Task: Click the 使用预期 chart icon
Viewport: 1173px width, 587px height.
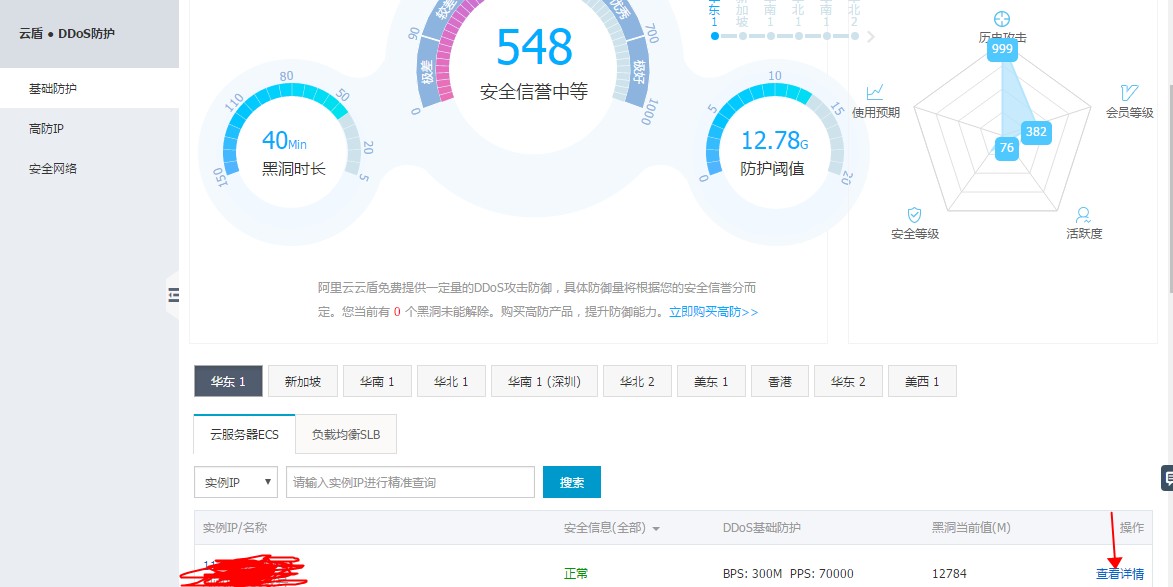Action: [x=875, y=92]
